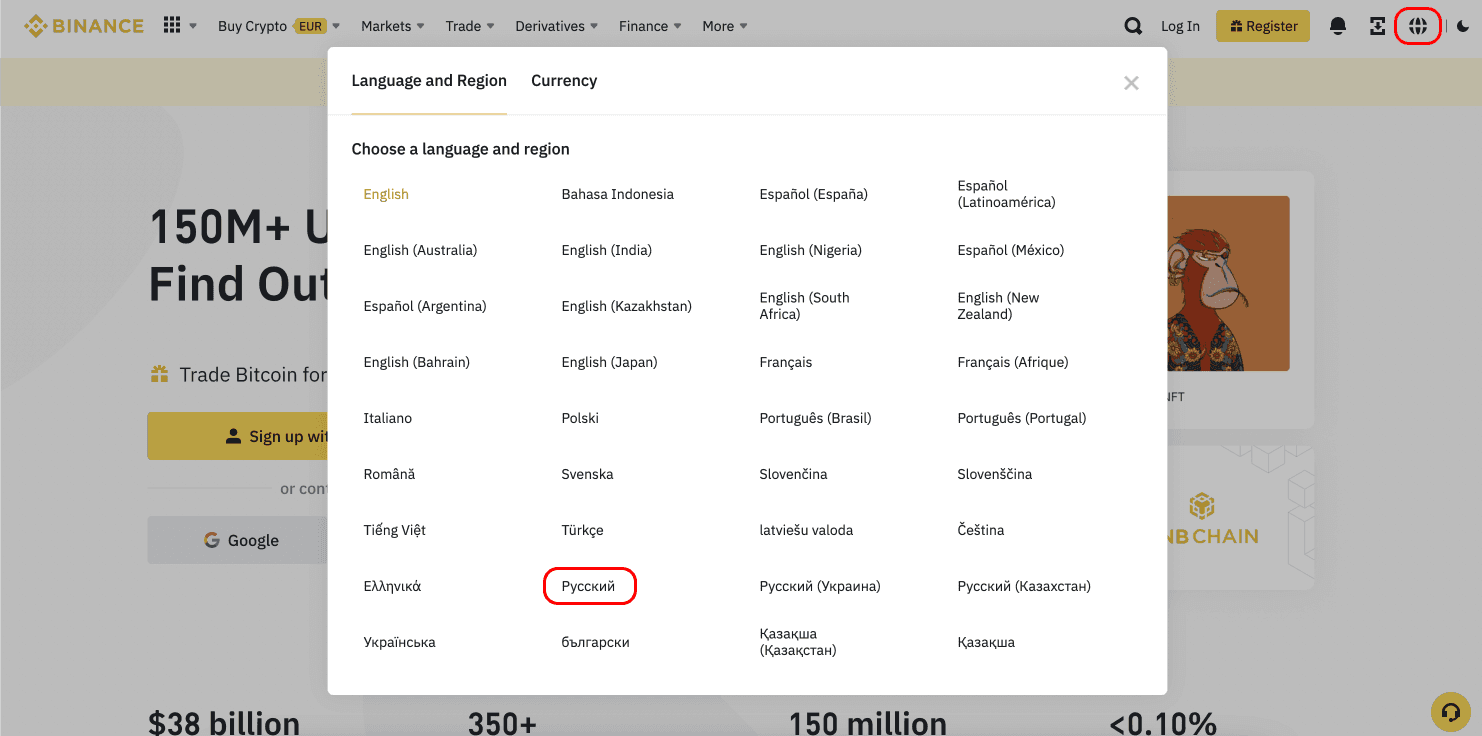Image resolution: width=1482 pixels, height=736 pixels.
Task: Select Русский (Казахстан)
Action: [x=1024, y=586]
